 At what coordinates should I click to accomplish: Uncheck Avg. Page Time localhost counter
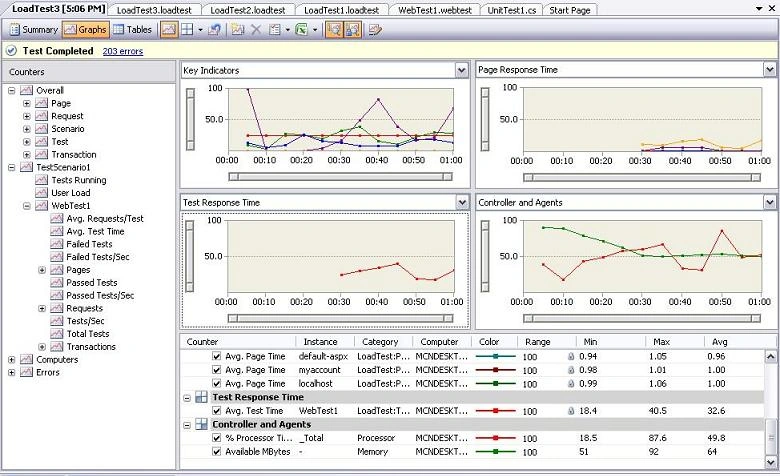216,383
